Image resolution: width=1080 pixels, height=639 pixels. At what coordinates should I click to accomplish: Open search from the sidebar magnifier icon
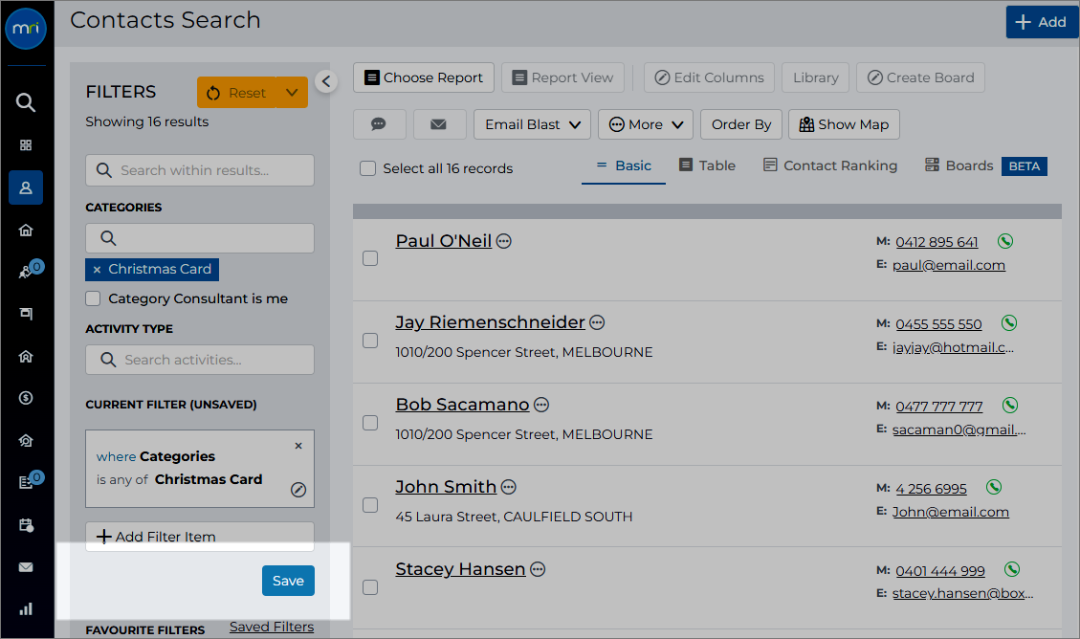pyautogui.click(x=25, y=103)
